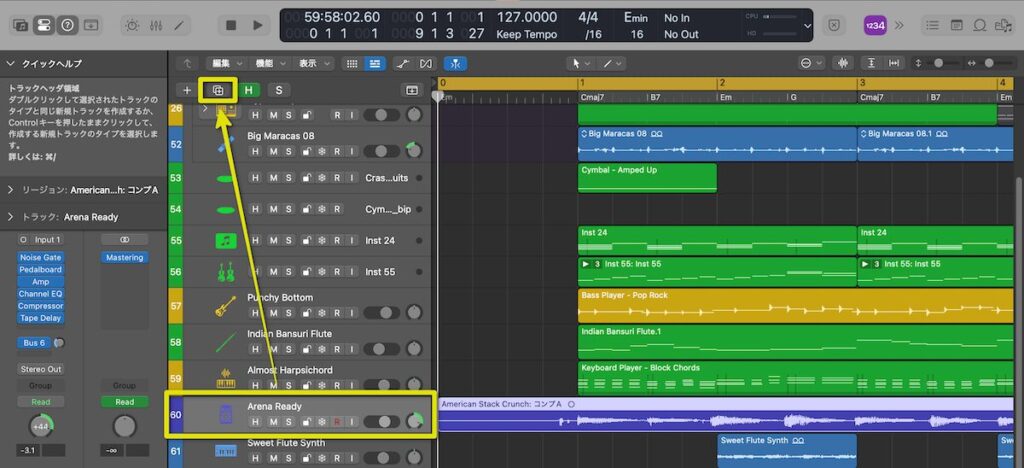Open the Loop Browser icon
The image size is (1024, 468).
point(980,25)
